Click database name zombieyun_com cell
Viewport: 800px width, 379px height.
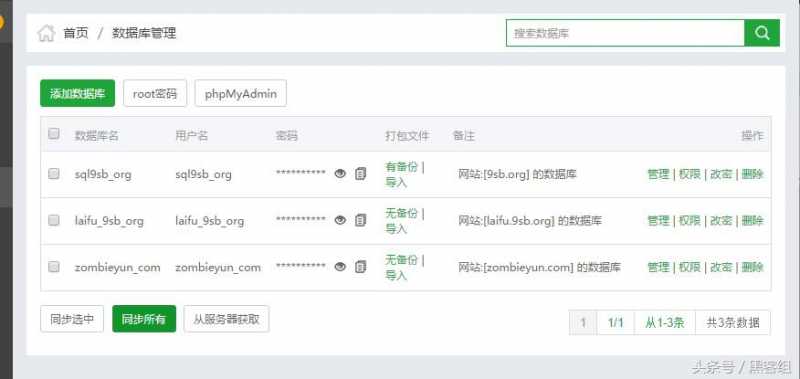pos(117,267)
